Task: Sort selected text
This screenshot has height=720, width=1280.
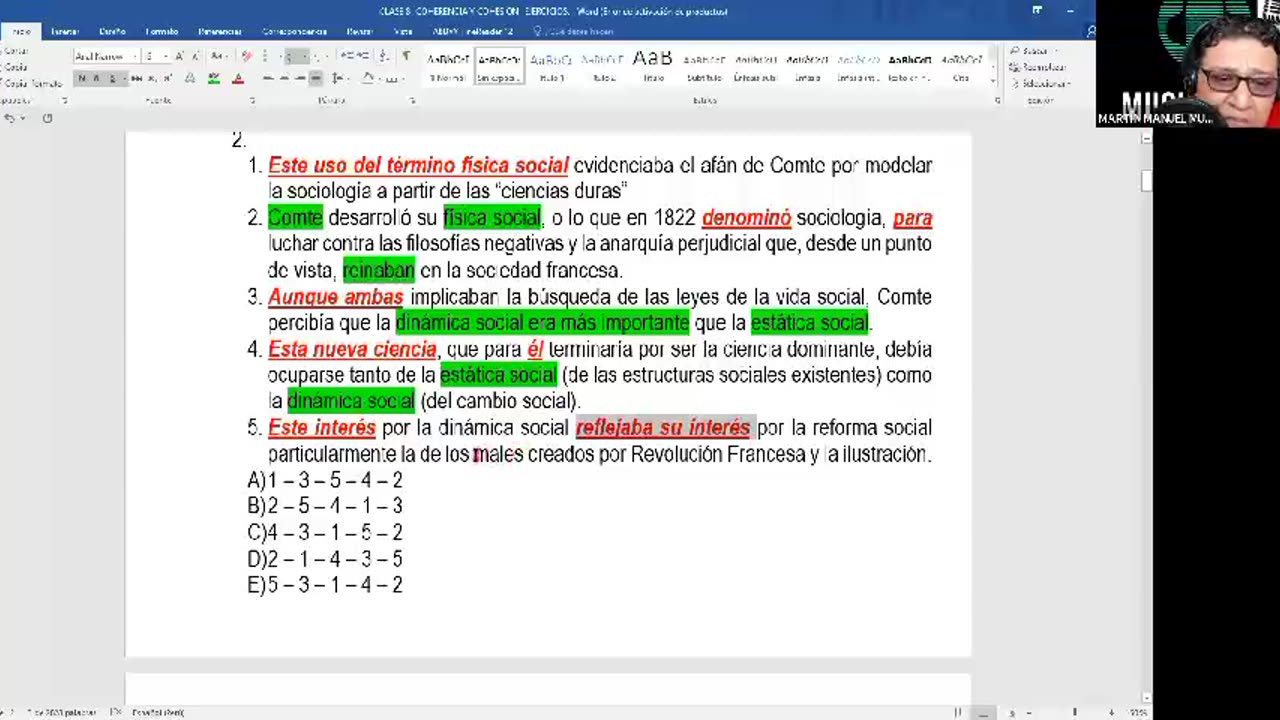Action: (x=385, y=56)
